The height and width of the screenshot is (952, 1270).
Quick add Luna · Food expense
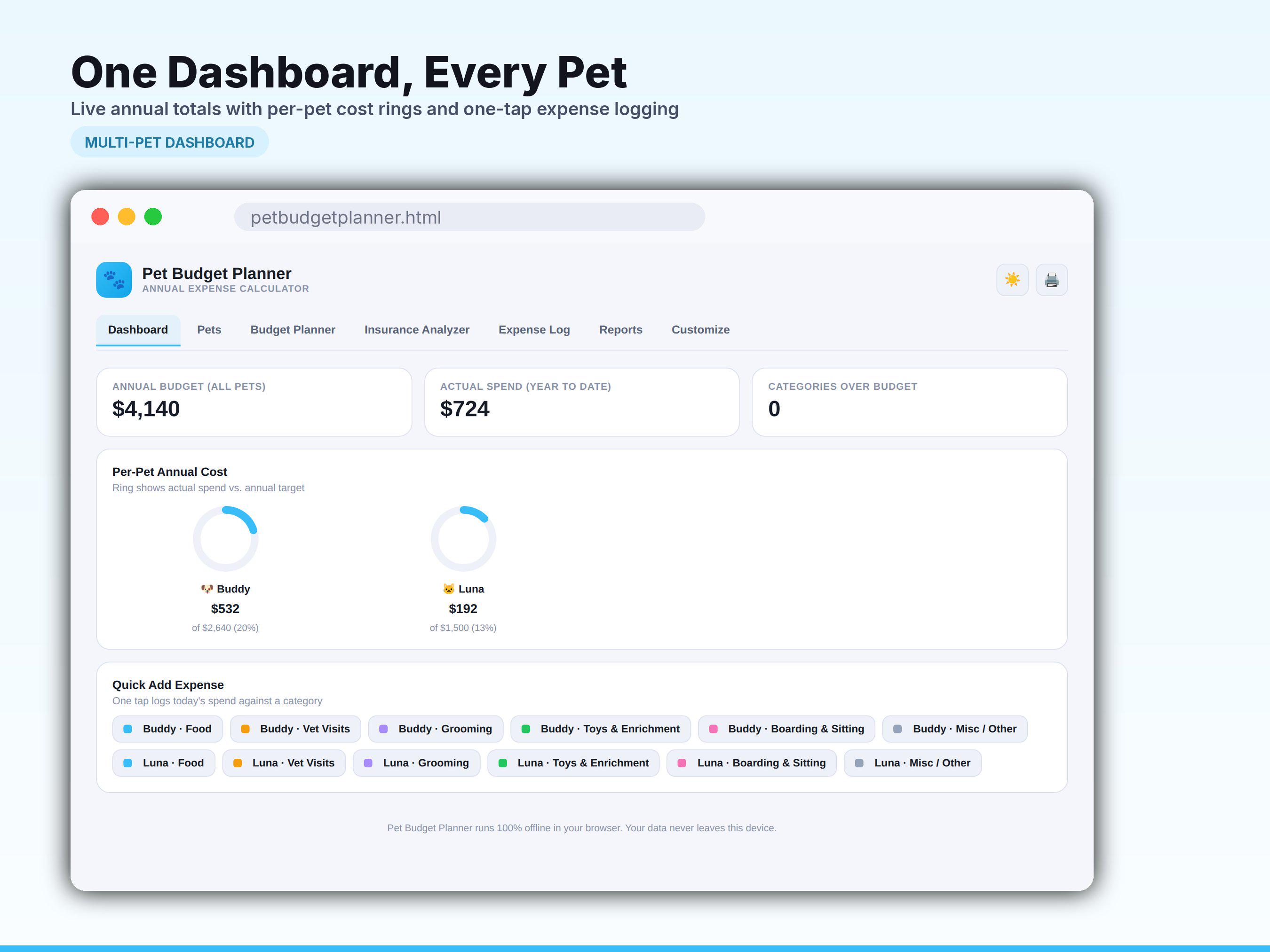tap(164, 763)
